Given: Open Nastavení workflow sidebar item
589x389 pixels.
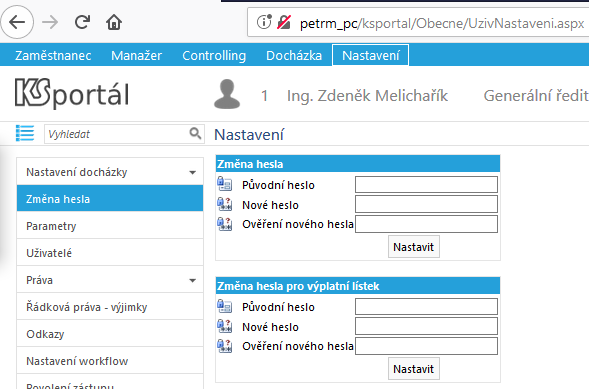Looking at the screenshot, I should tap(110, 361).
